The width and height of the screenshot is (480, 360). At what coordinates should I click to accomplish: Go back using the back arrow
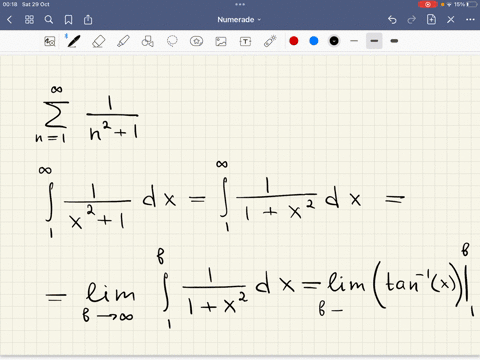[9, 20]
